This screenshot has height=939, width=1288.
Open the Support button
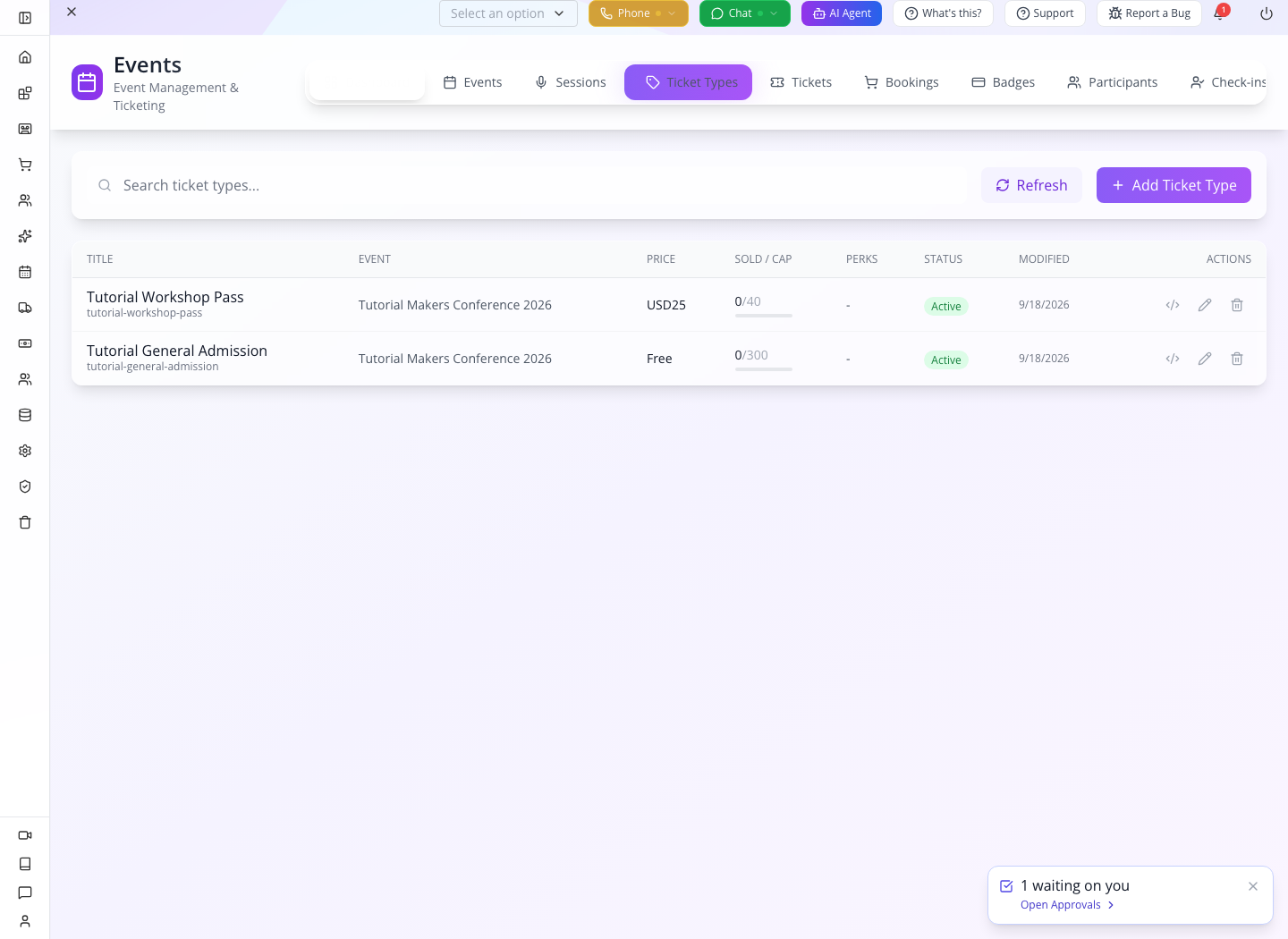point(1045,13)
